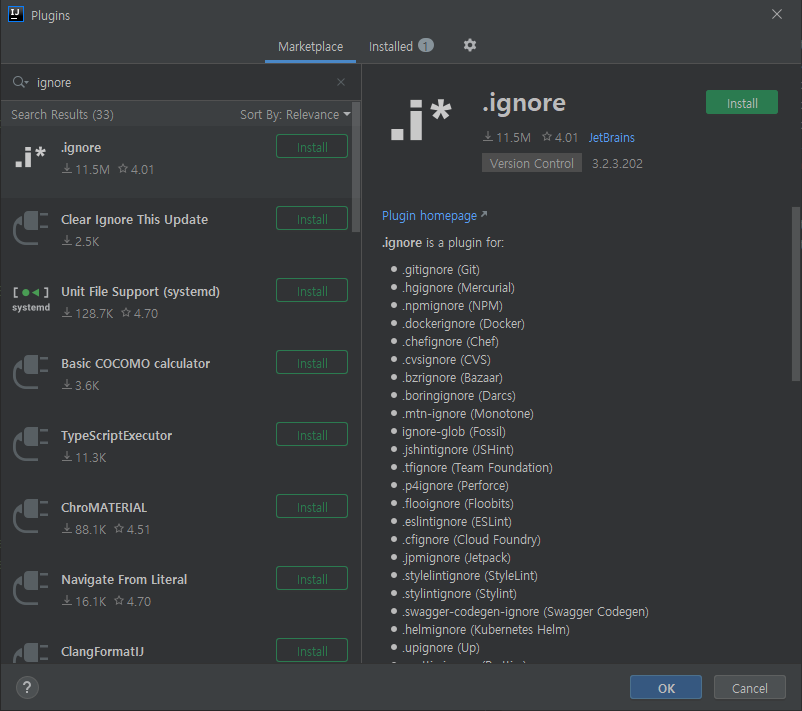Confirm with the OK button
The width and height of the screenshot is (802, 711).
coord(666,688)
